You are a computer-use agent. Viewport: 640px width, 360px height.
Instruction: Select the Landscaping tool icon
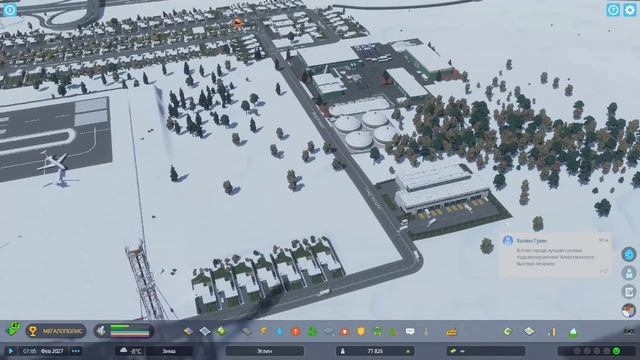tap(426, 331)
